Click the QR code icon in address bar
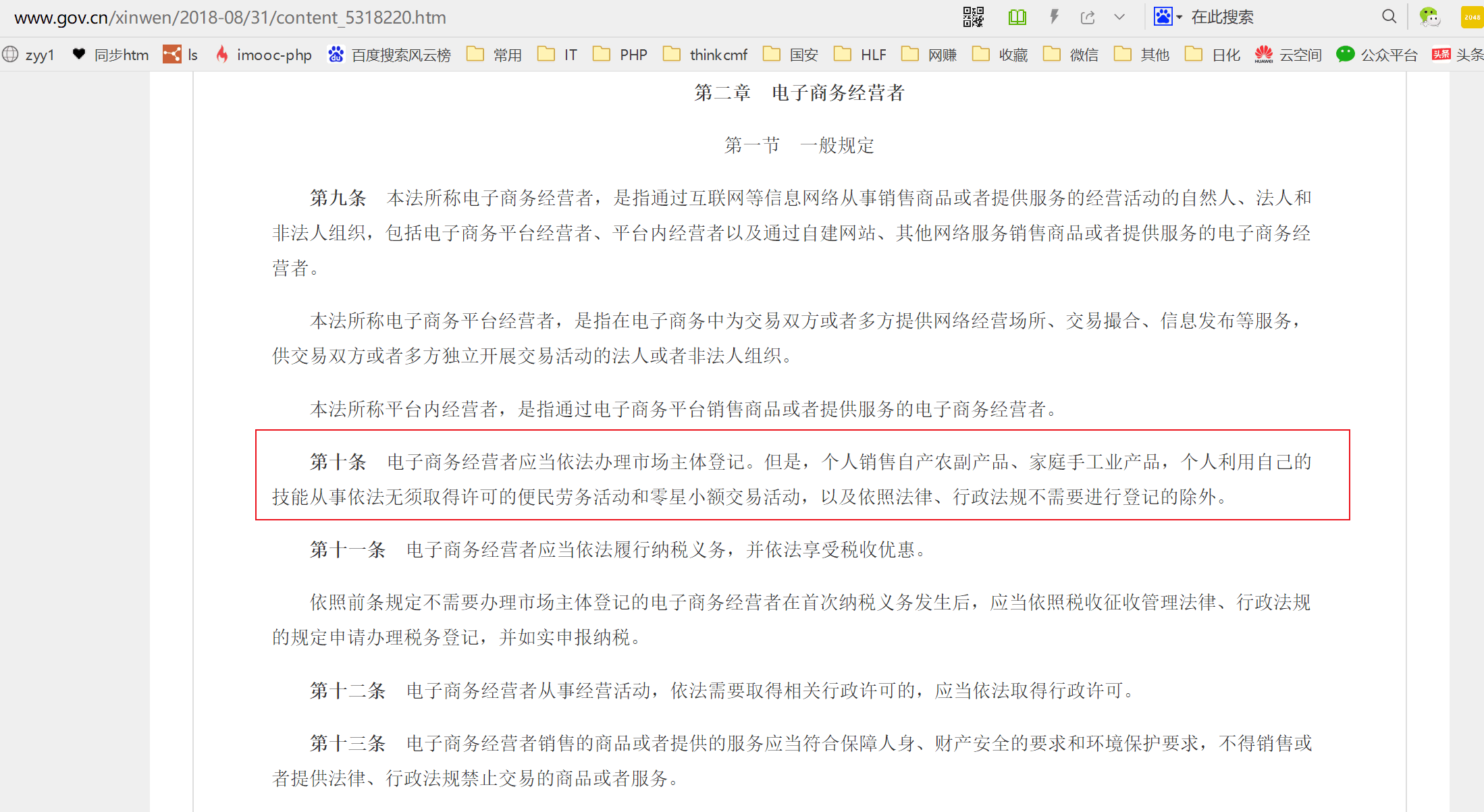The height and width of the screenshot is (812, 1484). [x=973, y=17]
